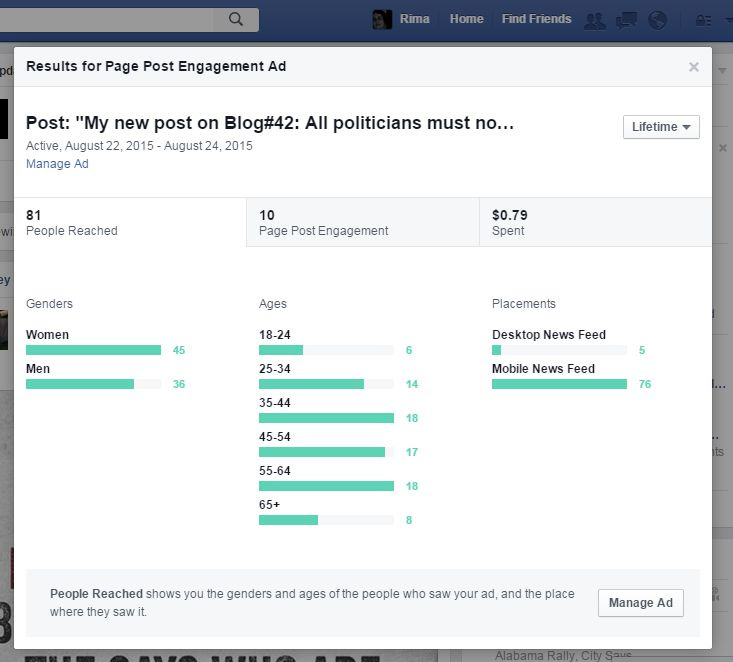The height and width of the screenshot is (662, 733).
Task: Open the notifications globe icon
Action: tap(657, 20)
